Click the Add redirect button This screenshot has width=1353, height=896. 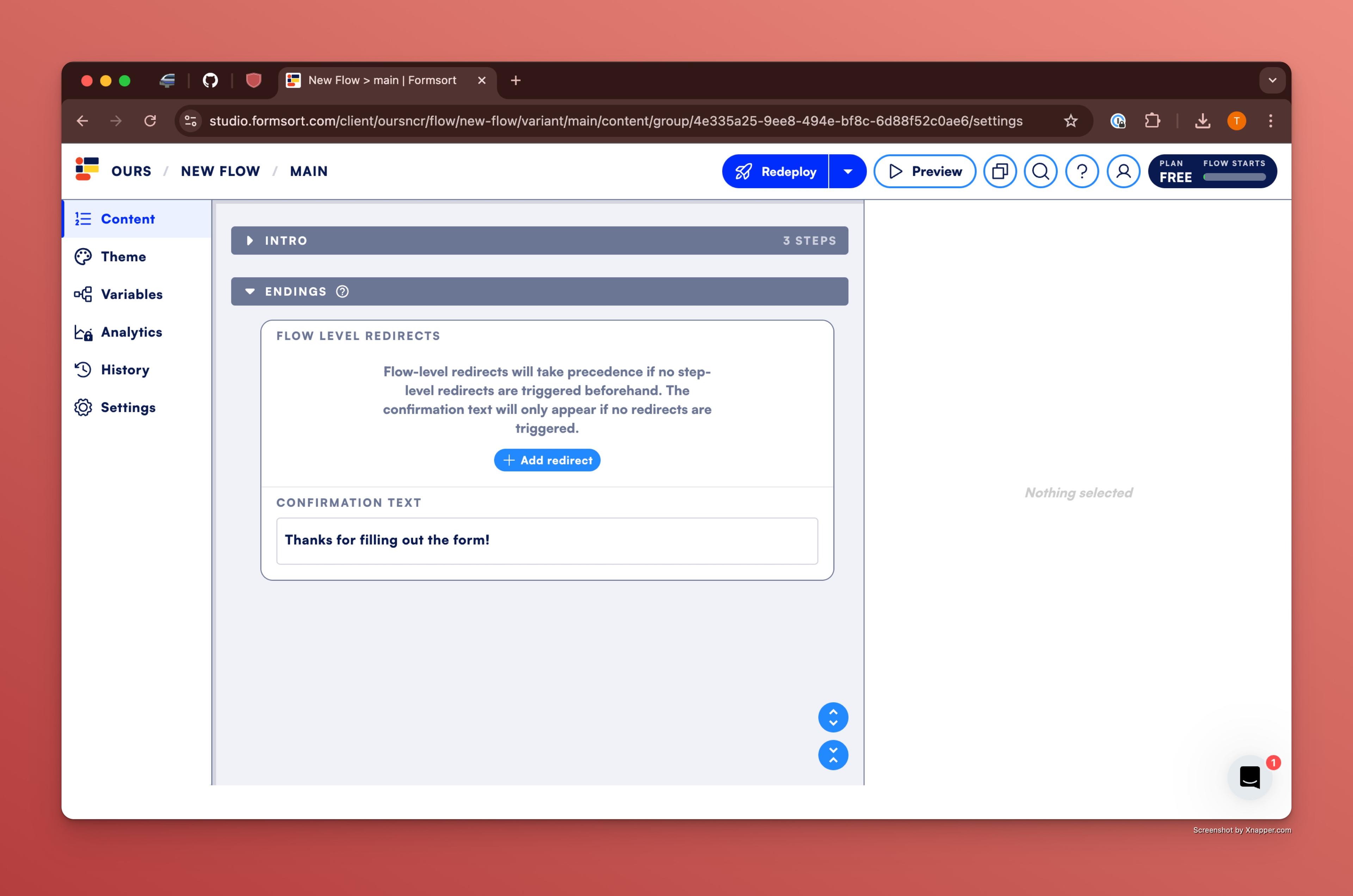click(x=547, y=460)
